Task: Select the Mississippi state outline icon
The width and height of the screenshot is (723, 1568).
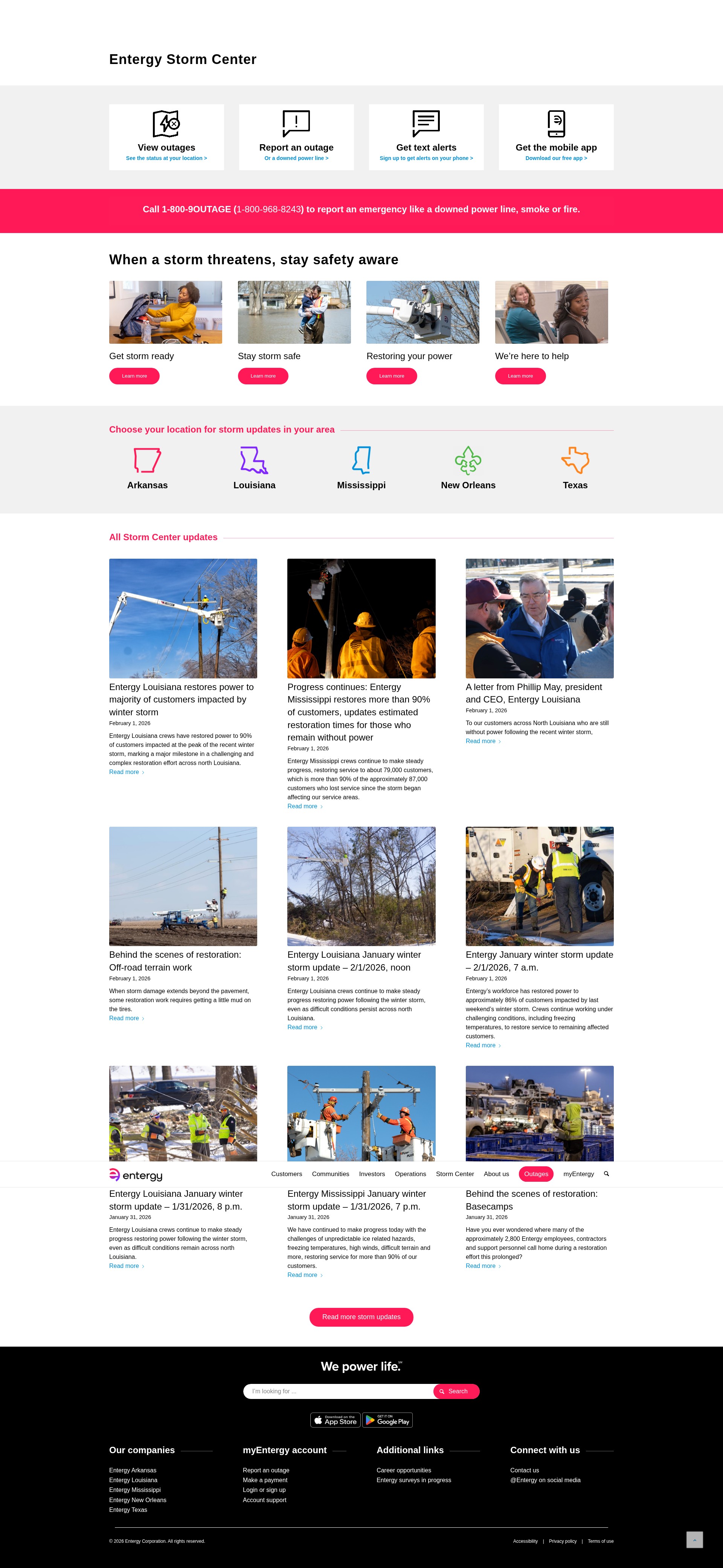Action: coord(362,460)
